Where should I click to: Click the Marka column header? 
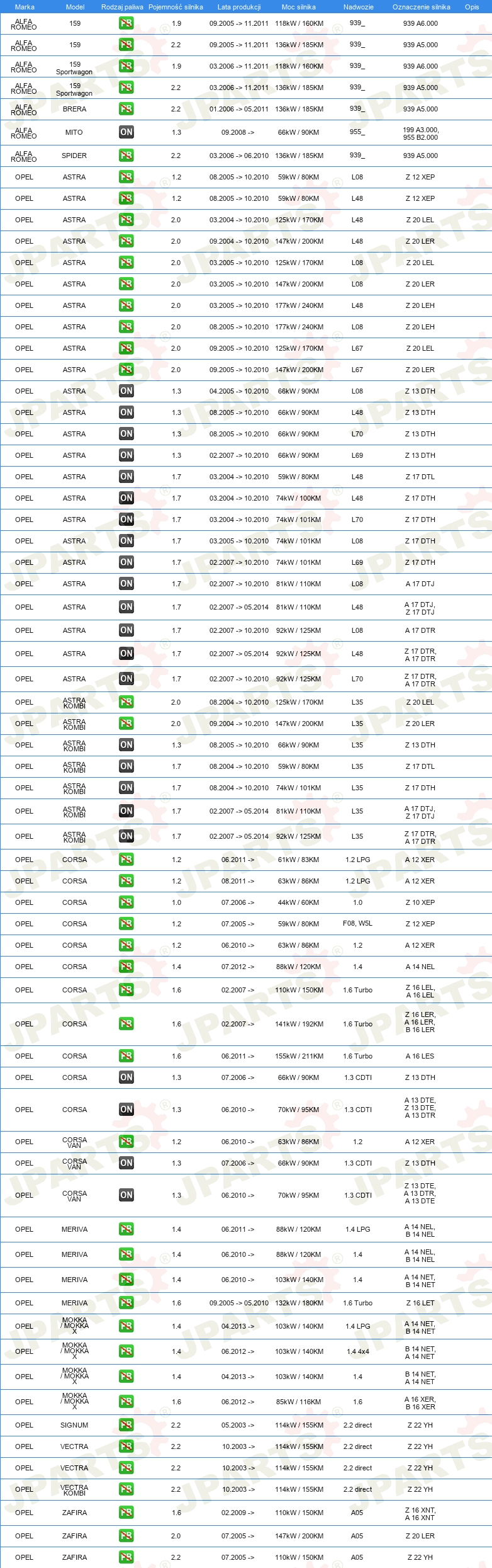25,7
